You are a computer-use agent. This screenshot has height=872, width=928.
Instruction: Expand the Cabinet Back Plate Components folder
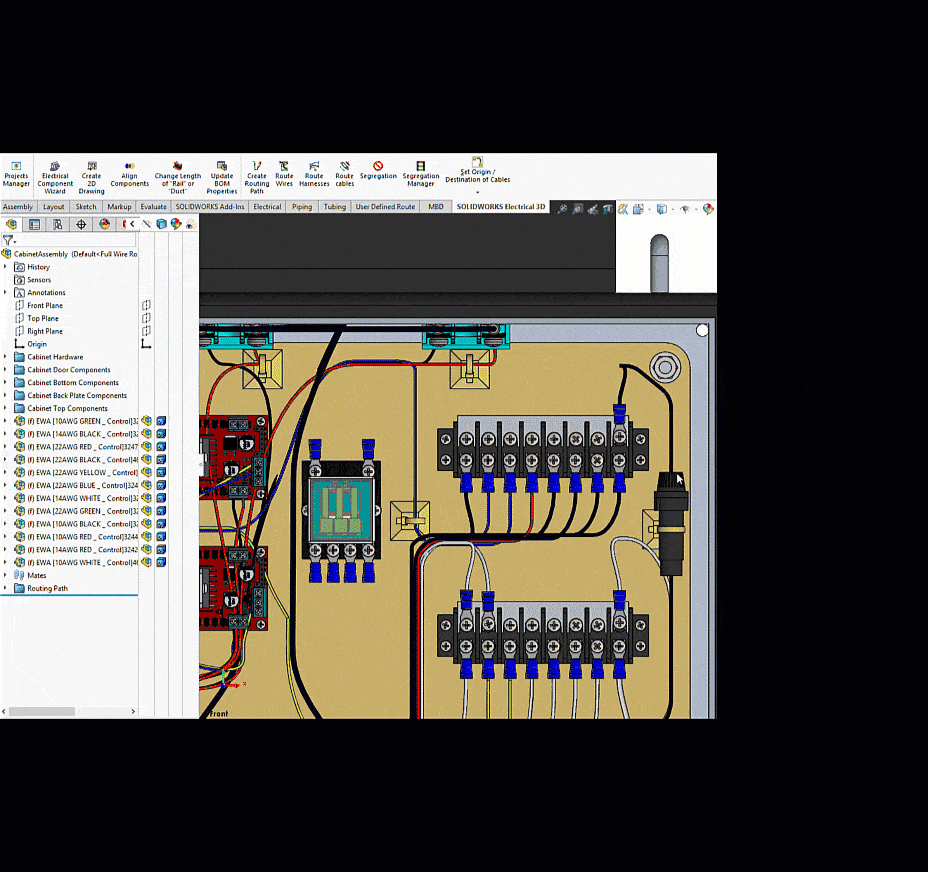[x=5, y=395]
